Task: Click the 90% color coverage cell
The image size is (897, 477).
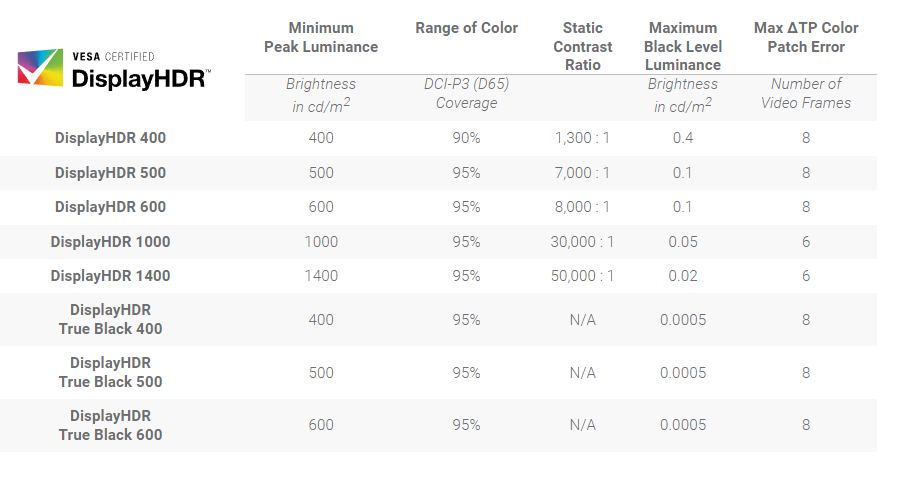Action: [466, 138]
